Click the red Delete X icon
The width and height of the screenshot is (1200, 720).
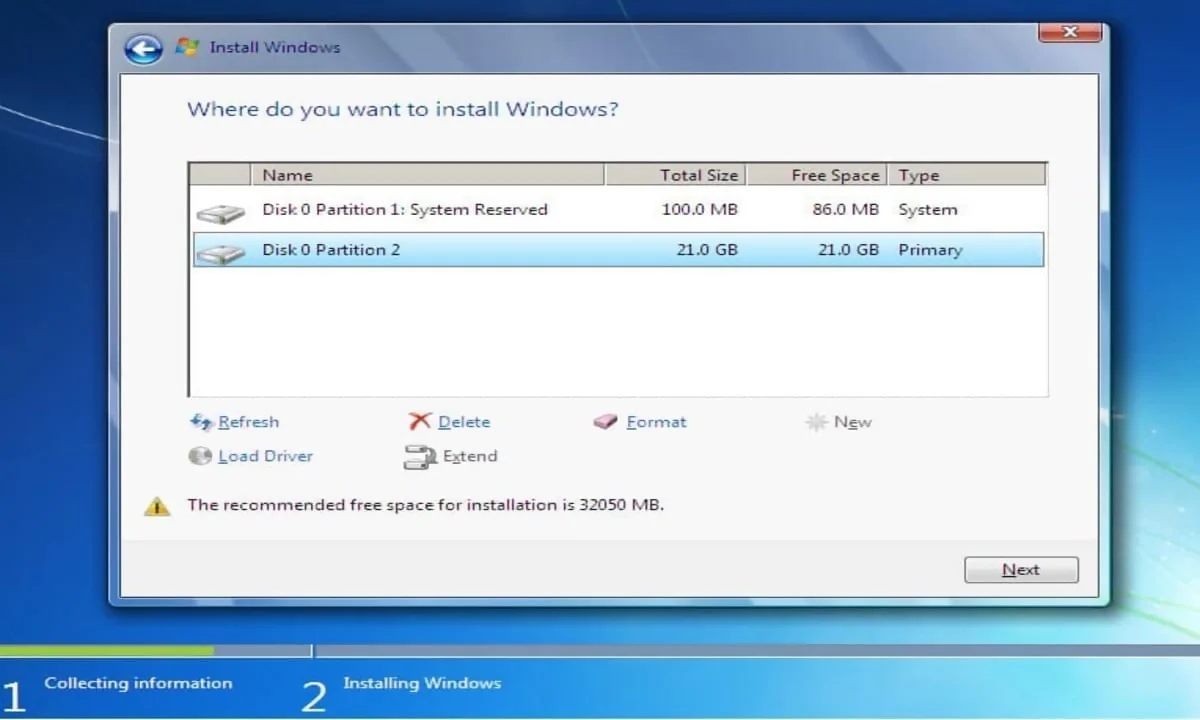[x=420, y=421]
